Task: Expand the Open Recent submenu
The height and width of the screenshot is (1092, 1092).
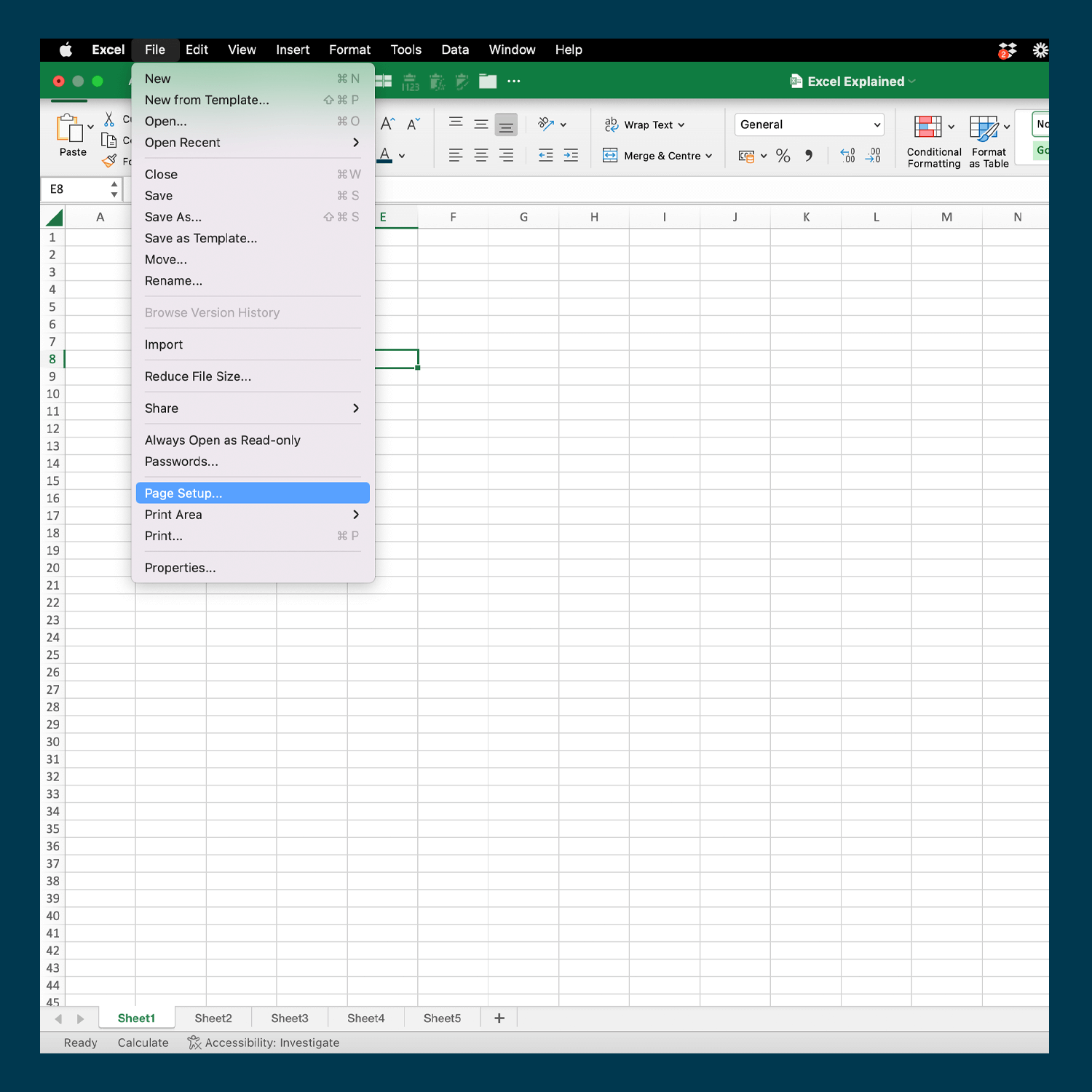Action: tap(253, 142)
